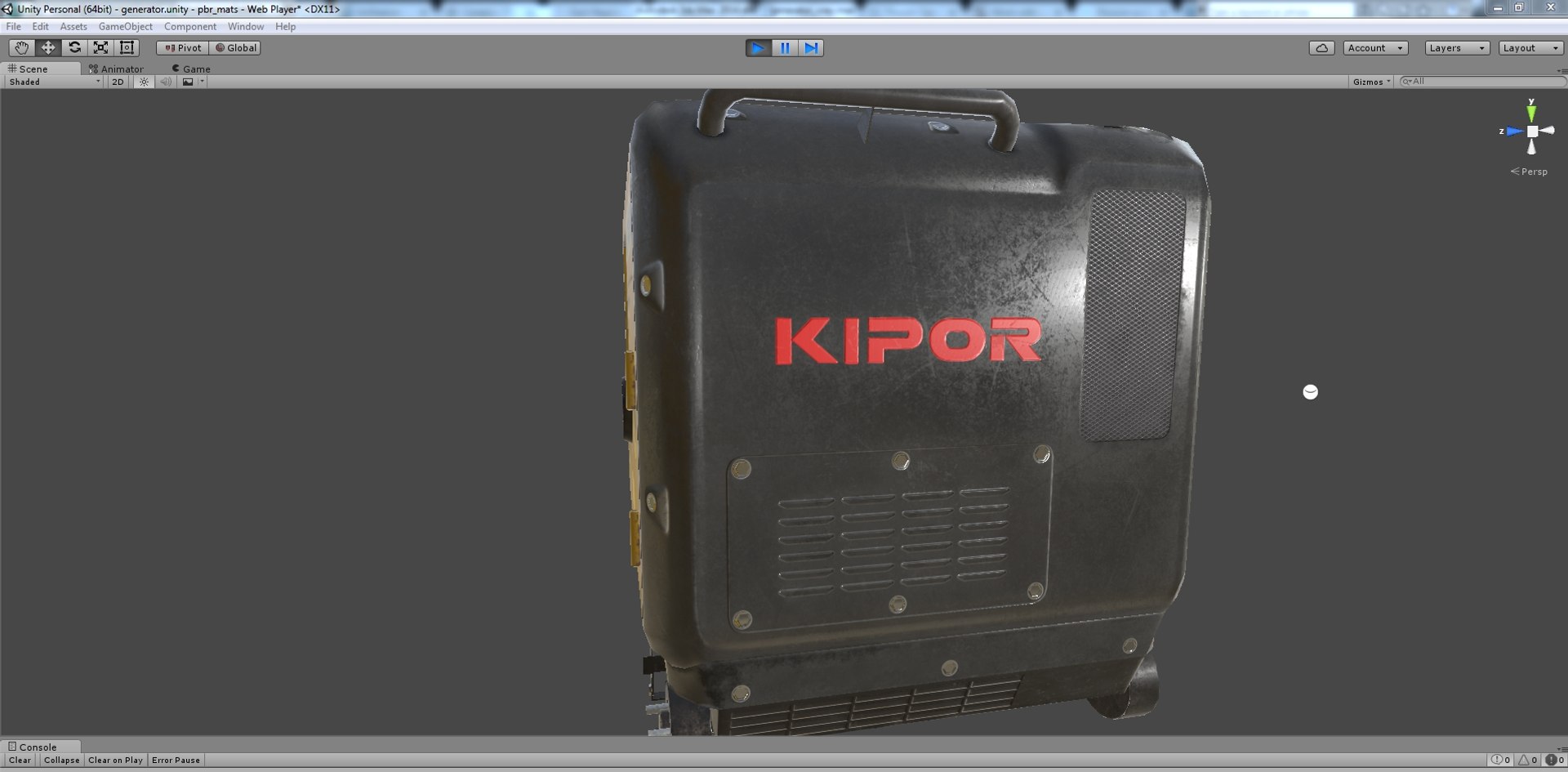This screenshot has width=1568, height=772.
Task: Open the Layers dropdown
Action: [x=1457, y=47]
